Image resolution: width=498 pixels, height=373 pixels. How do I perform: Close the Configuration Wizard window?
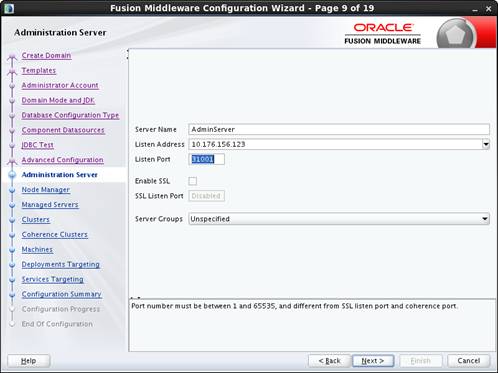pyautogui.click(x=489, y=9)
